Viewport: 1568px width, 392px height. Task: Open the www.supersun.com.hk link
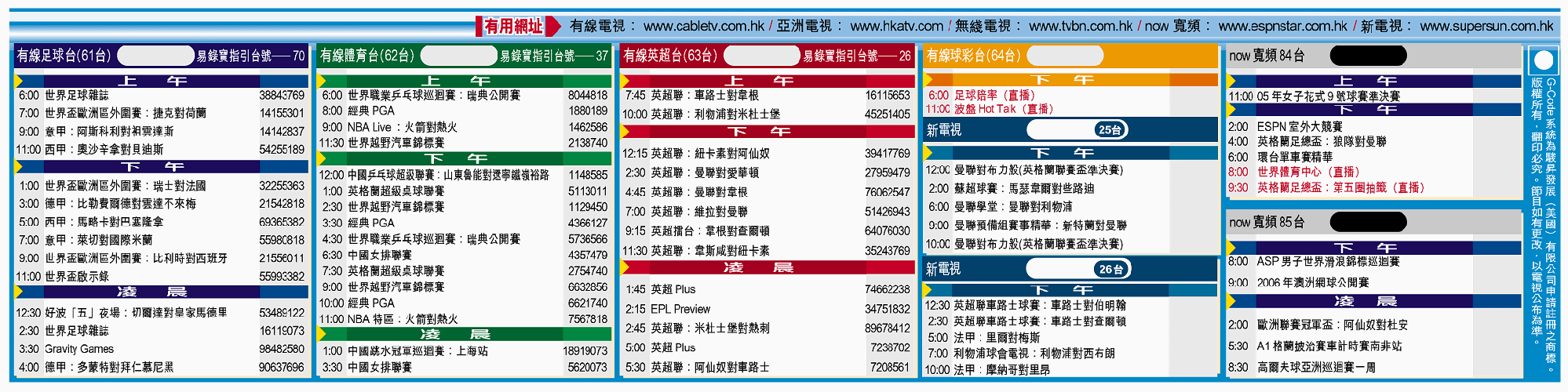pos(1486,26)
